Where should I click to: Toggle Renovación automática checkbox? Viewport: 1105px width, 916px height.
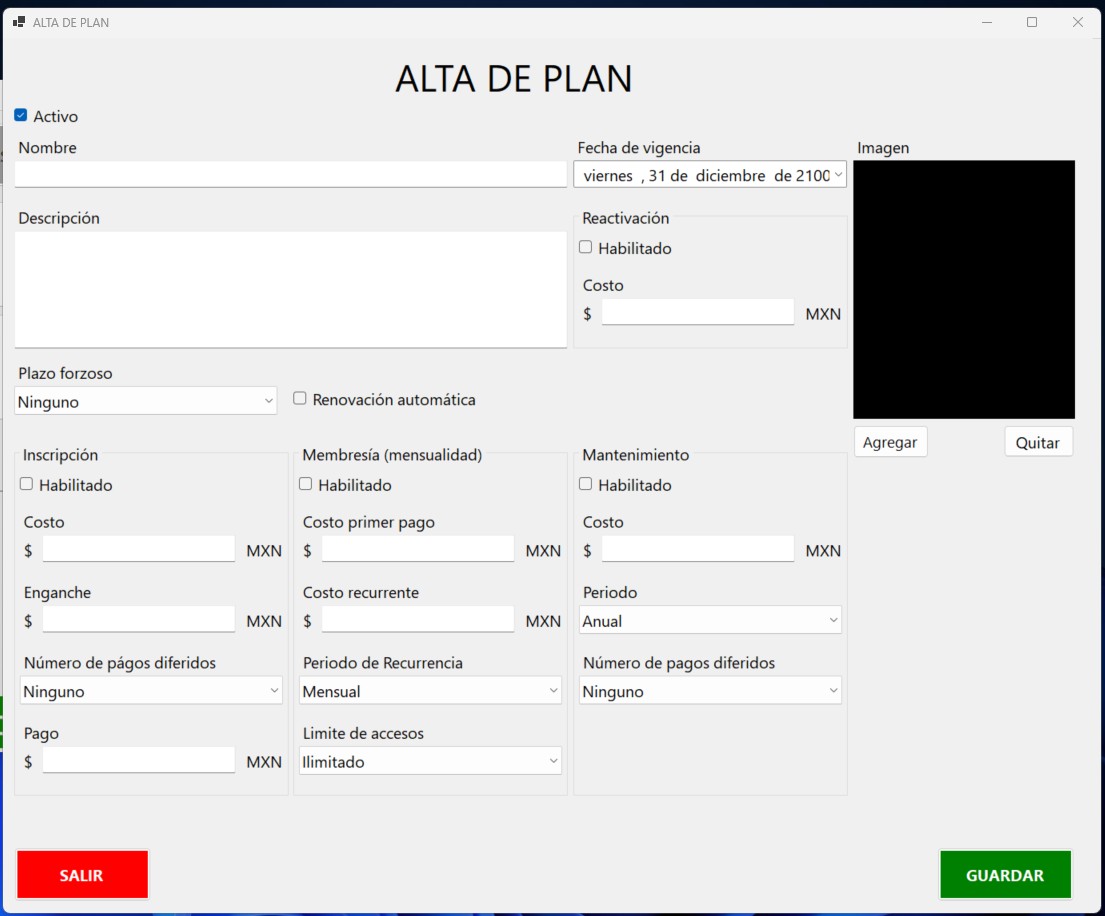300,399
